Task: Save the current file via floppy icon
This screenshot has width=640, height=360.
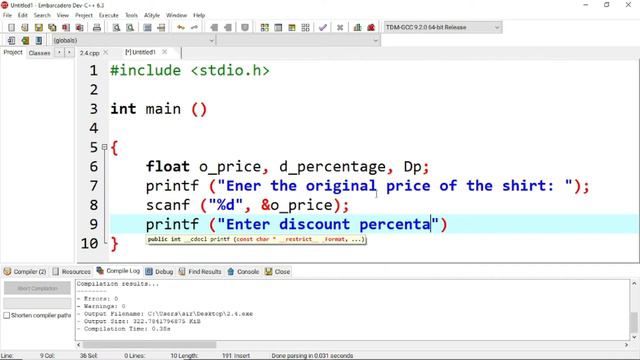Action: (39, 27)
